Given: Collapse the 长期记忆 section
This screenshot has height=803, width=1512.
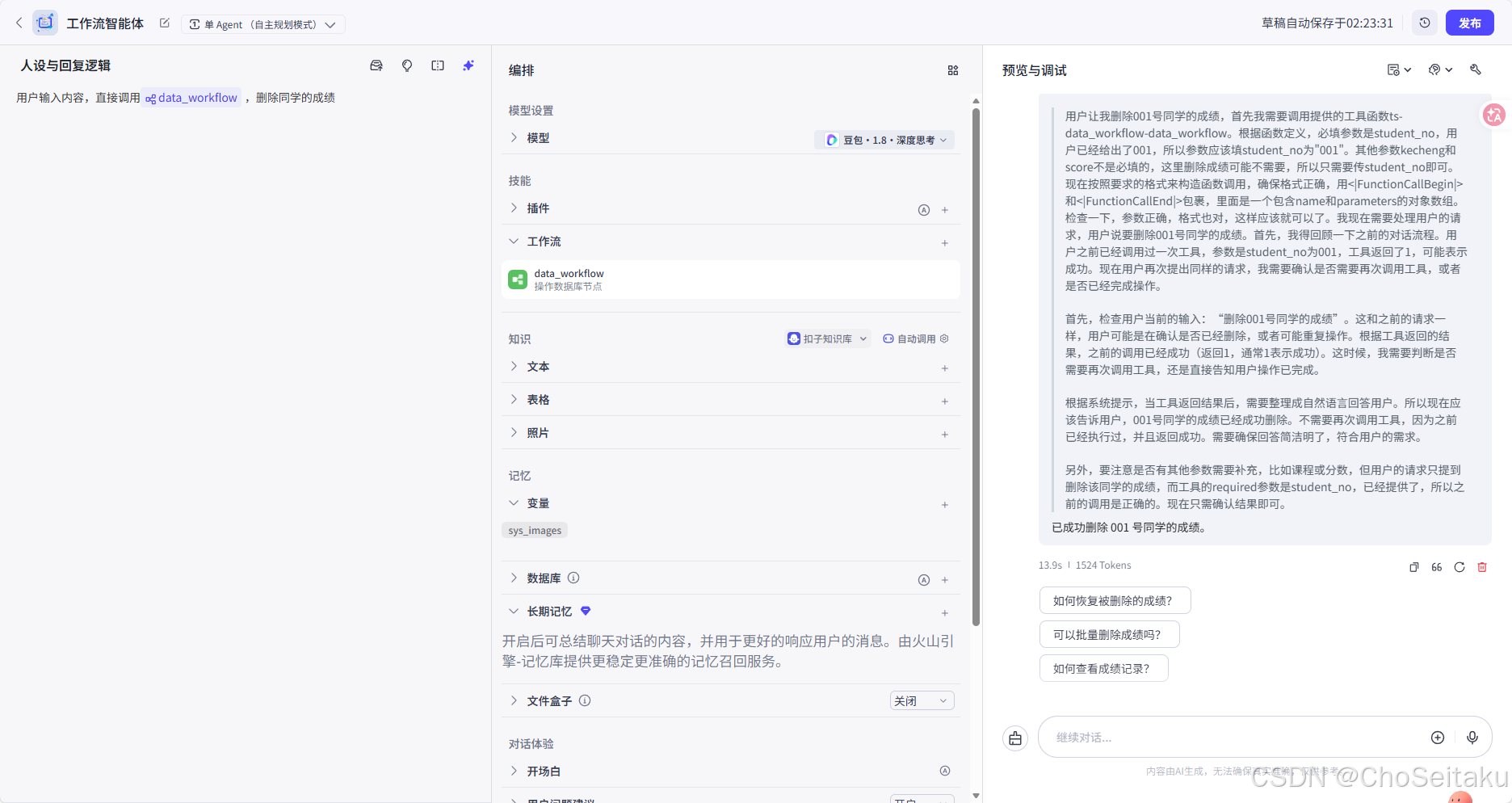Looking at the screenshot, I should pos(514,612).
